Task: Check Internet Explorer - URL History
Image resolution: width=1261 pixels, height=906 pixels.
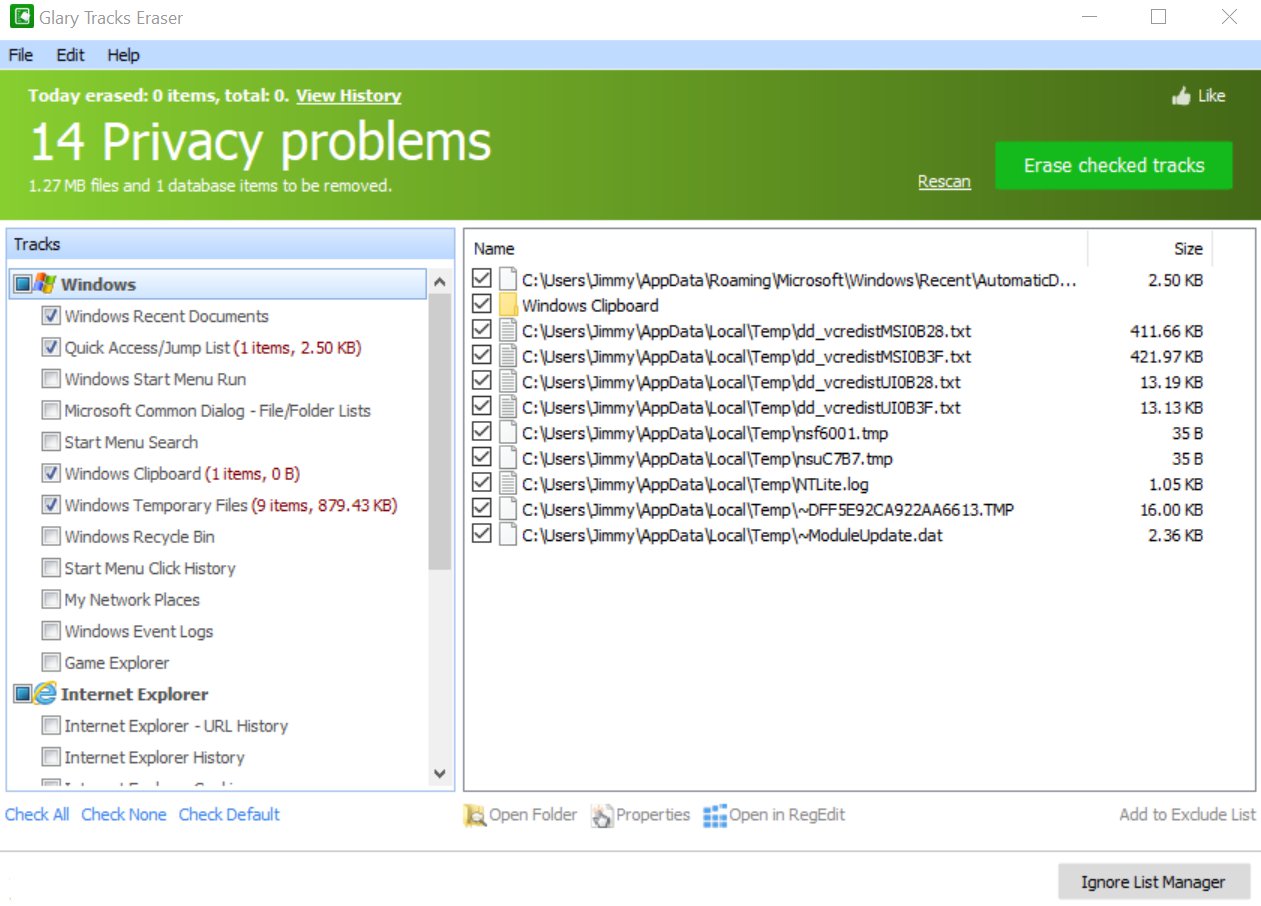Action: point(50,726)
